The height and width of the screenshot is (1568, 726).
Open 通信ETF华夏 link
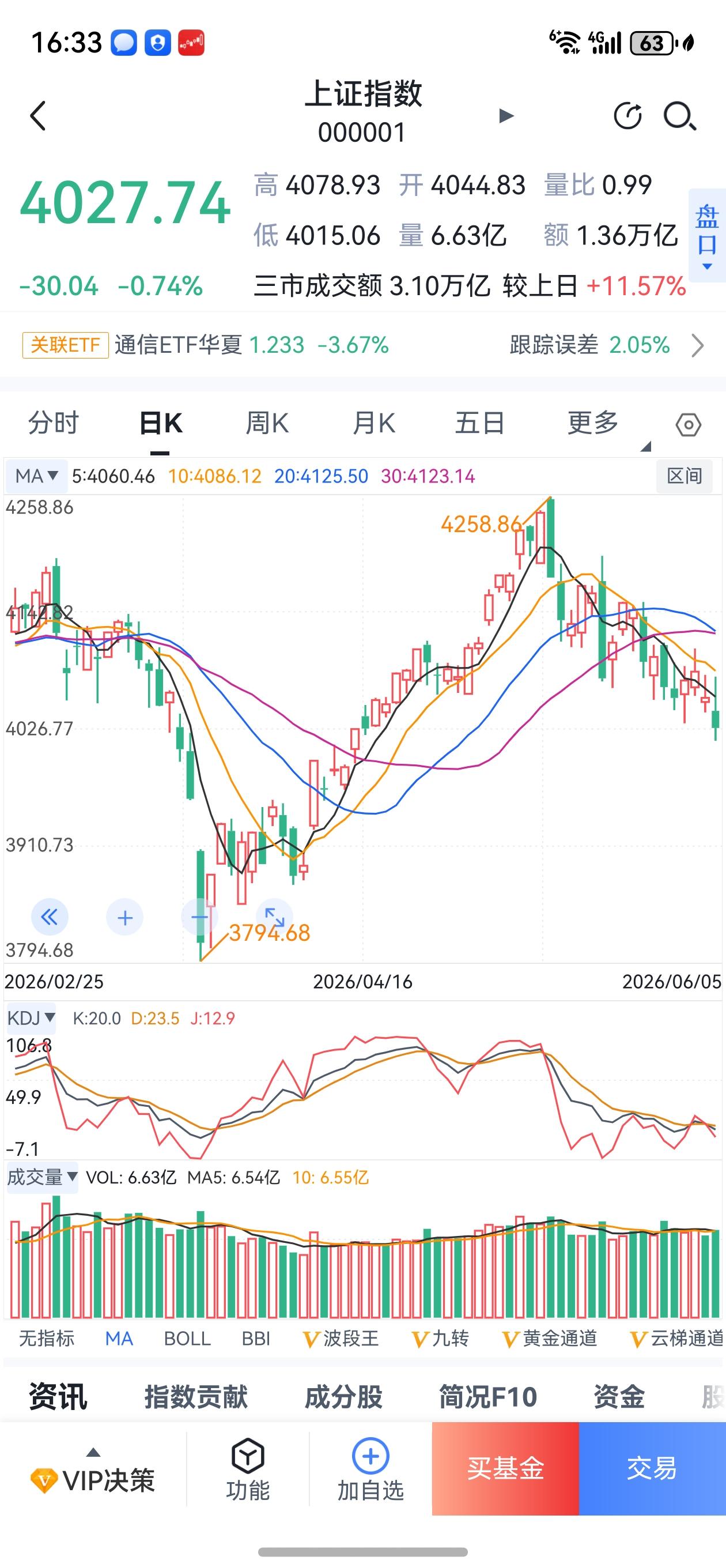click(178, 345)
